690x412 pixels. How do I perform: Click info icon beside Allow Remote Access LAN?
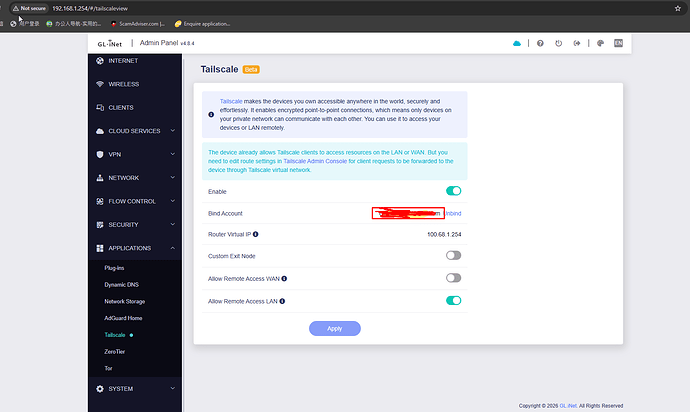click(282, 301)
